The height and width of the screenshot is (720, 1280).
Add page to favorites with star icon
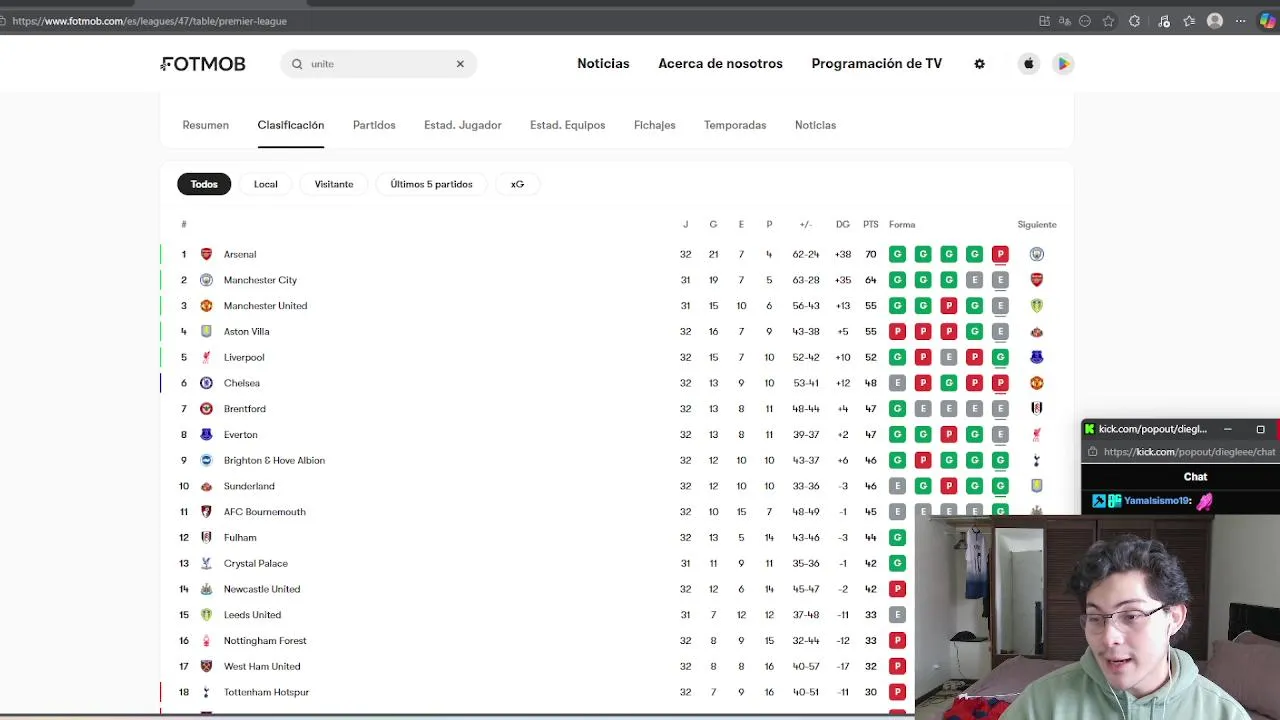1108,21
